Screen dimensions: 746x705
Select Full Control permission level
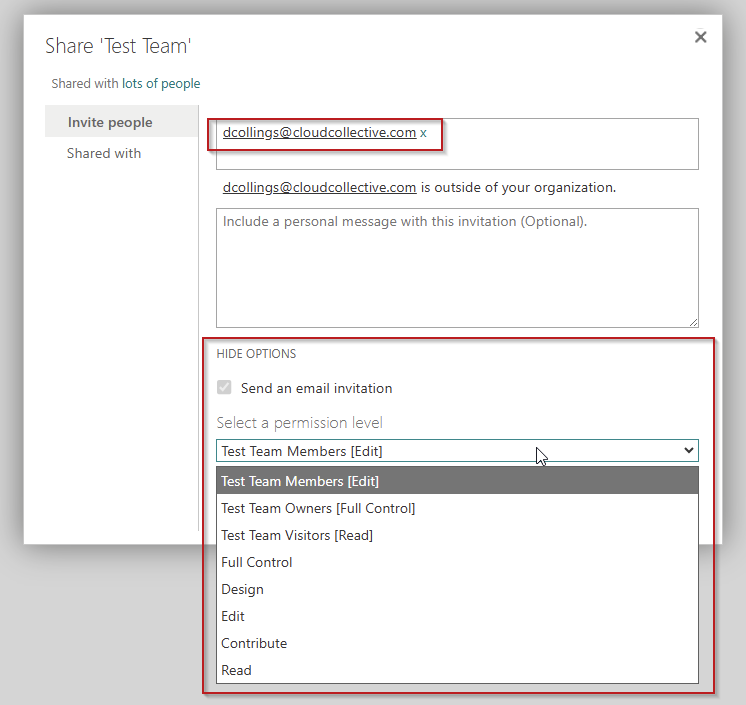pyautogui.click(x=257, y=562)
